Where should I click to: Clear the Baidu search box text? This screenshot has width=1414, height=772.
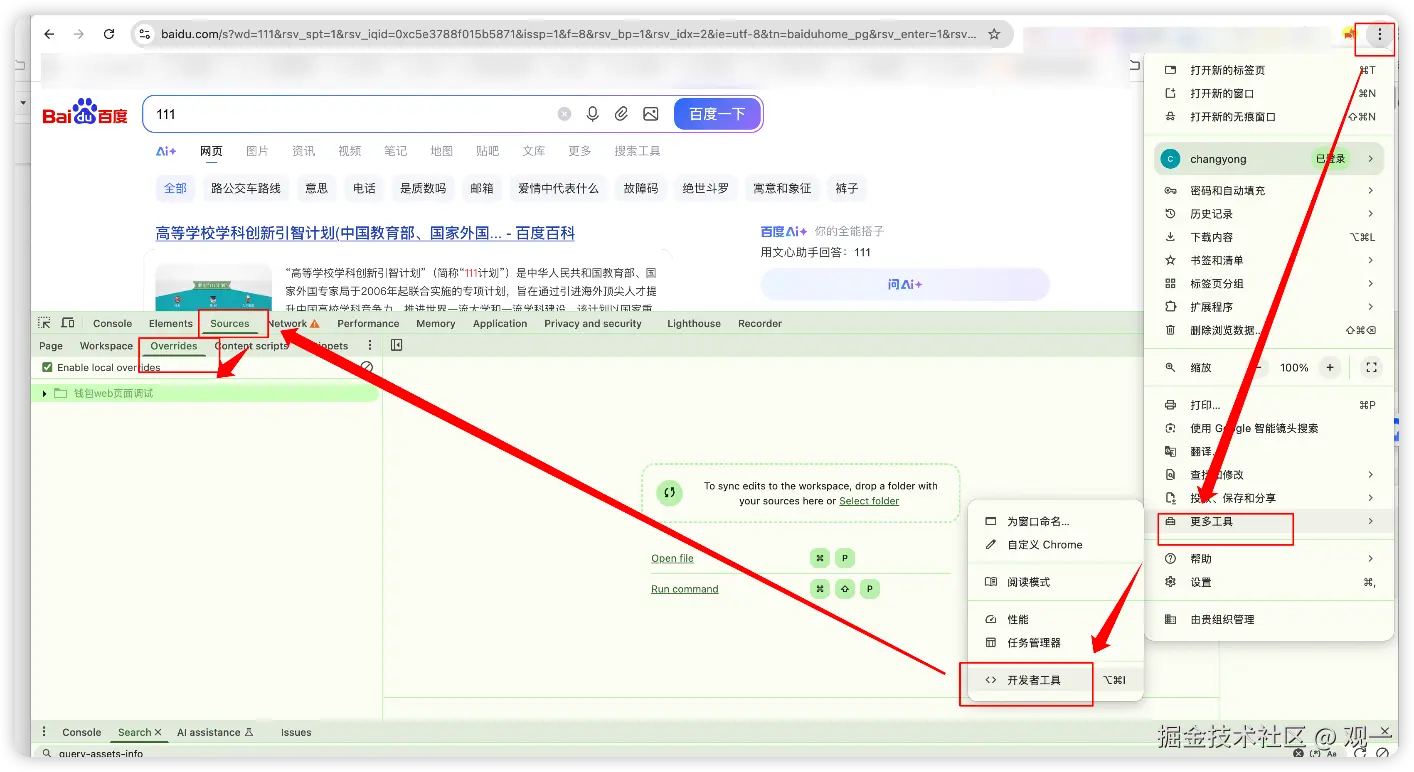pos(564,114)
